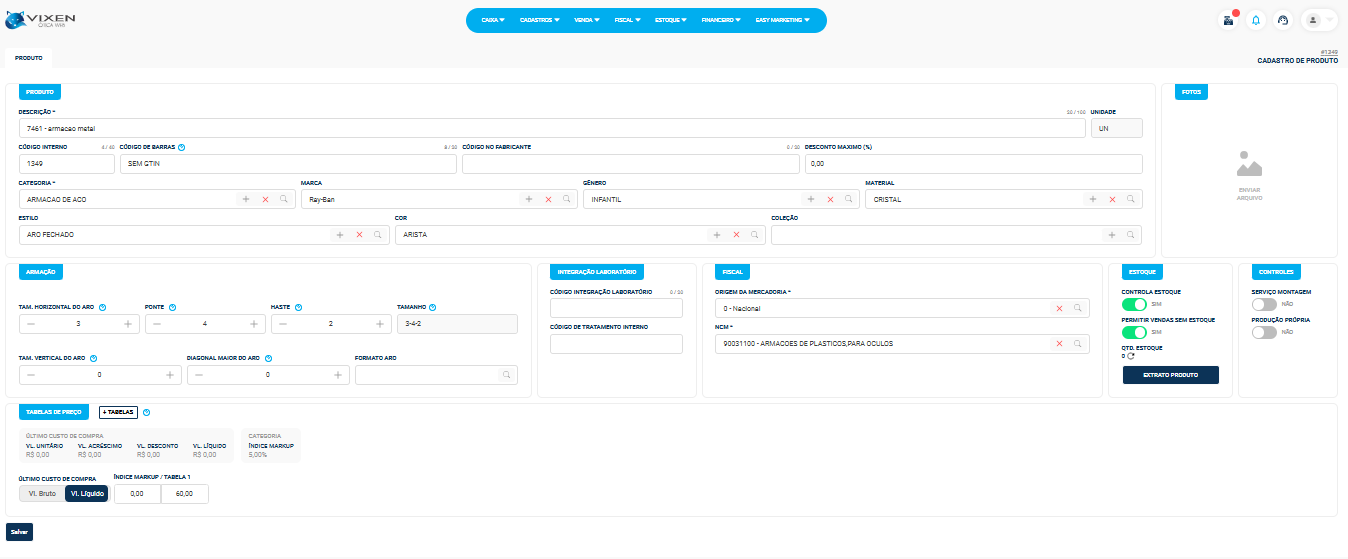This screenshot has height=559, width=1348.
Task: Click the support headset icon
Action: [x=1283, y=20]
